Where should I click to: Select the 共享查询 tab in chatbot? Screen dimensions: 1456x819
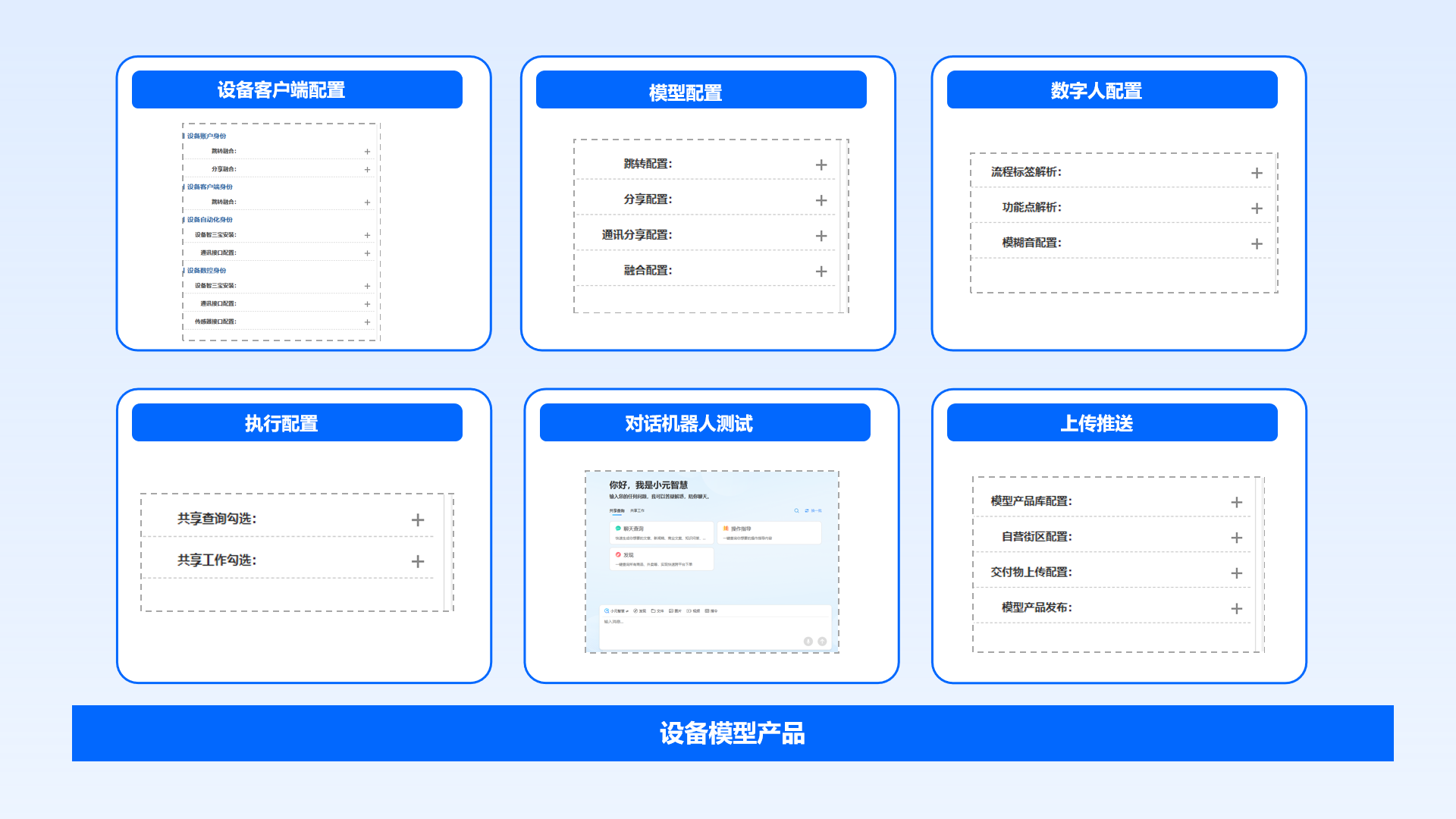617,510
